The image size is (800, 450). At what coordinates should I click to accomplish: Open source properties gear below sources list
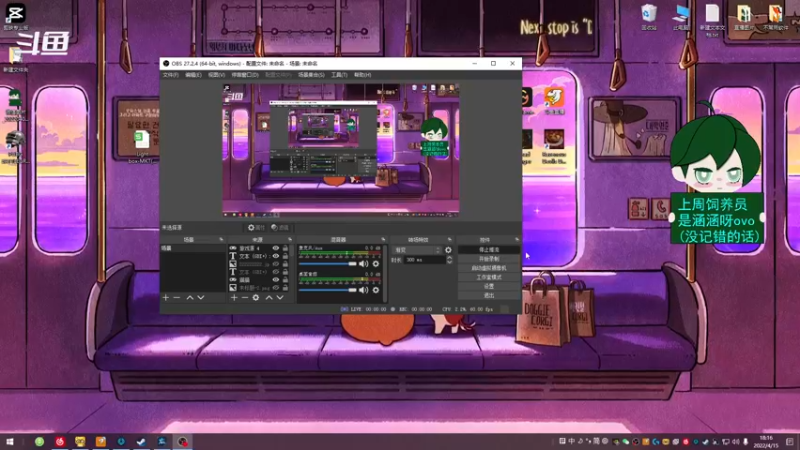click(256, 297)
